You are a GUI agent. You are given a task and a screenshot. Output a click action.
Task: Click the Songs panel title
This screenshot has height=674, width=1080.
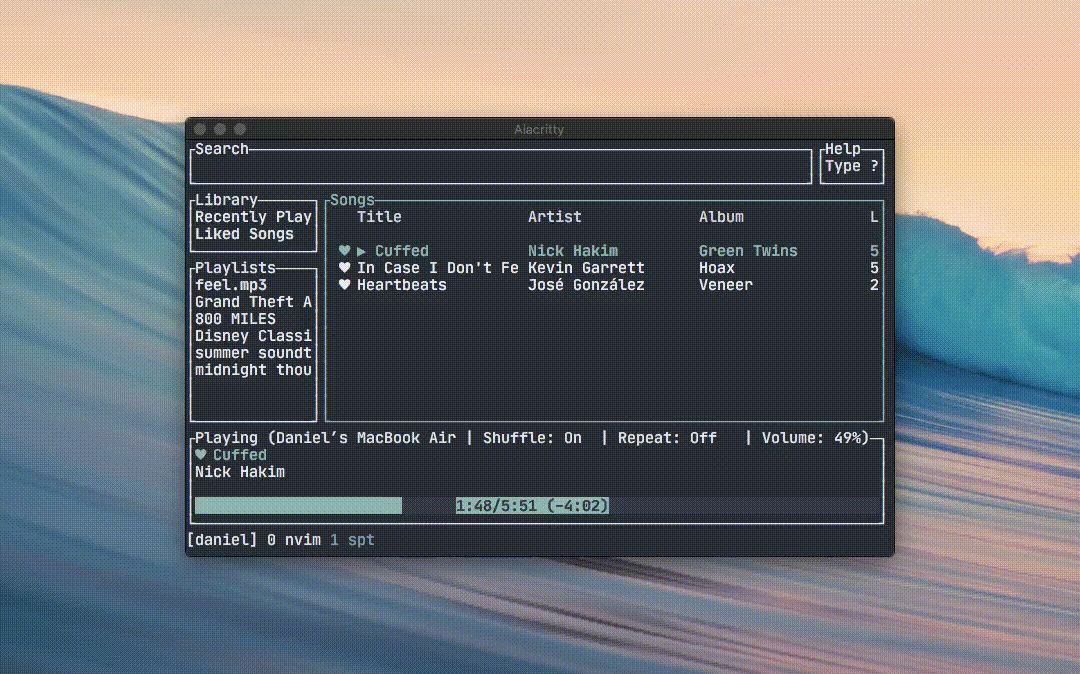352,200
